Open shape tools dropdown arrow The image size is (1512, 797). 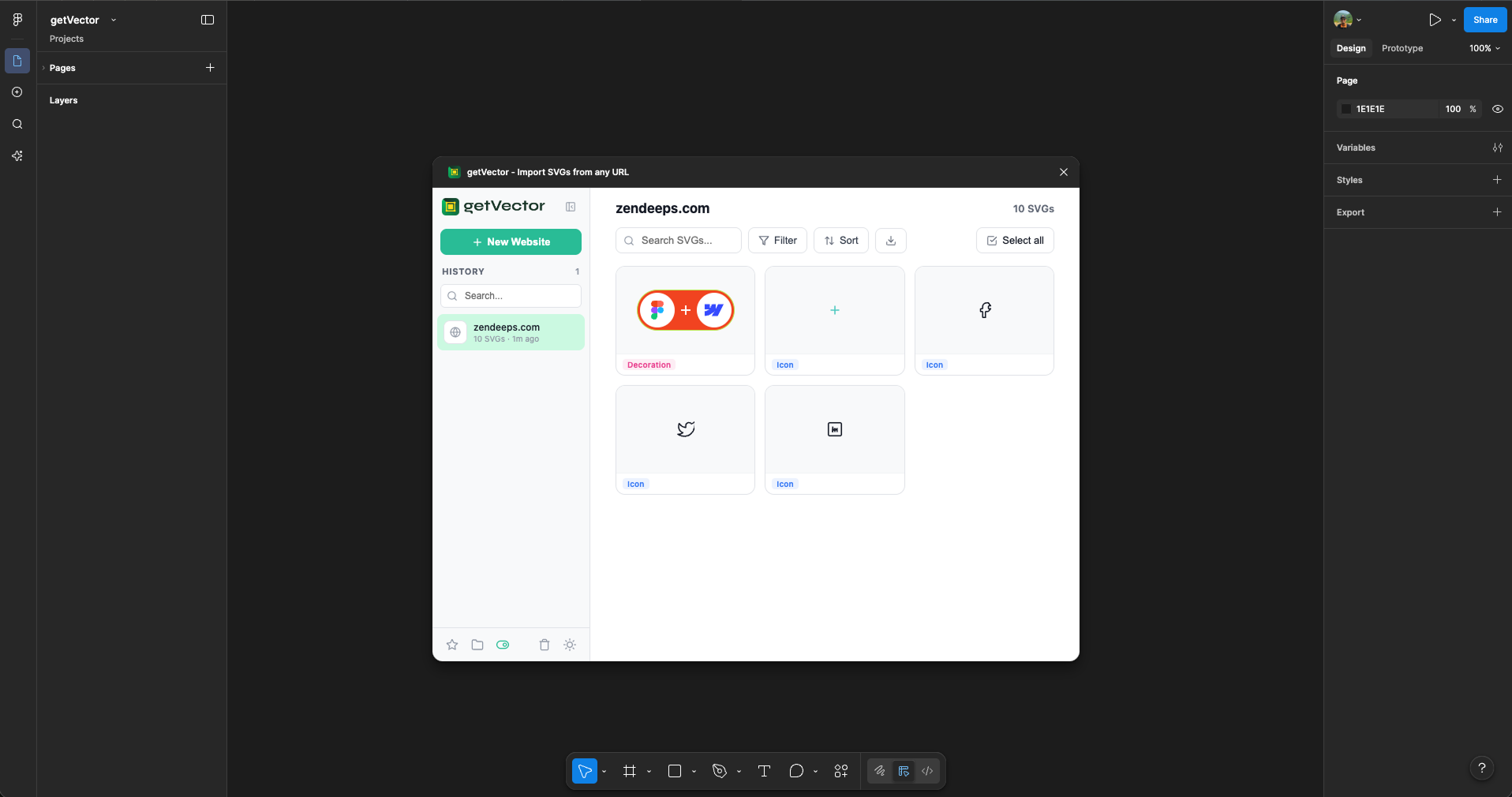click(694, 771)
